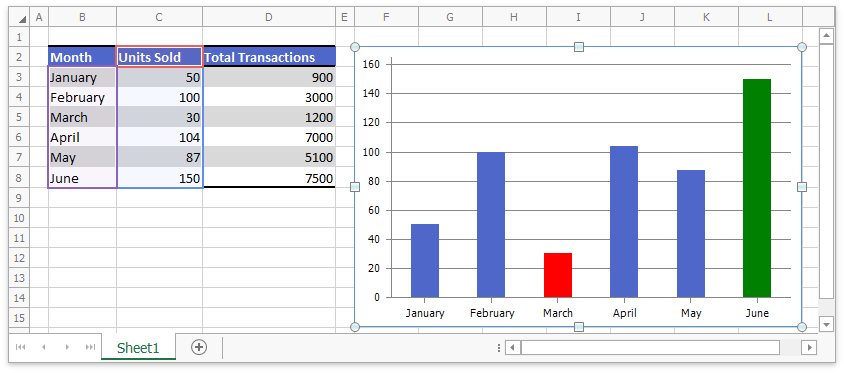Select the cell containing 7500
This screenshot has height=373, width=844.
tap(269, 178)
